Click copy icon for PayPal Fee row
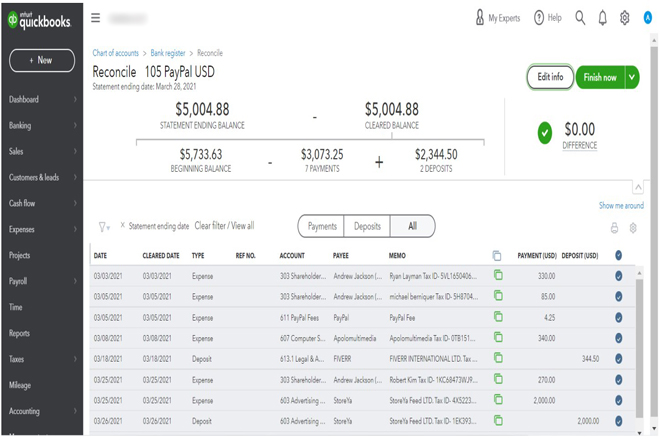Screen dimensions: 660x440 (x=498, y=316)
